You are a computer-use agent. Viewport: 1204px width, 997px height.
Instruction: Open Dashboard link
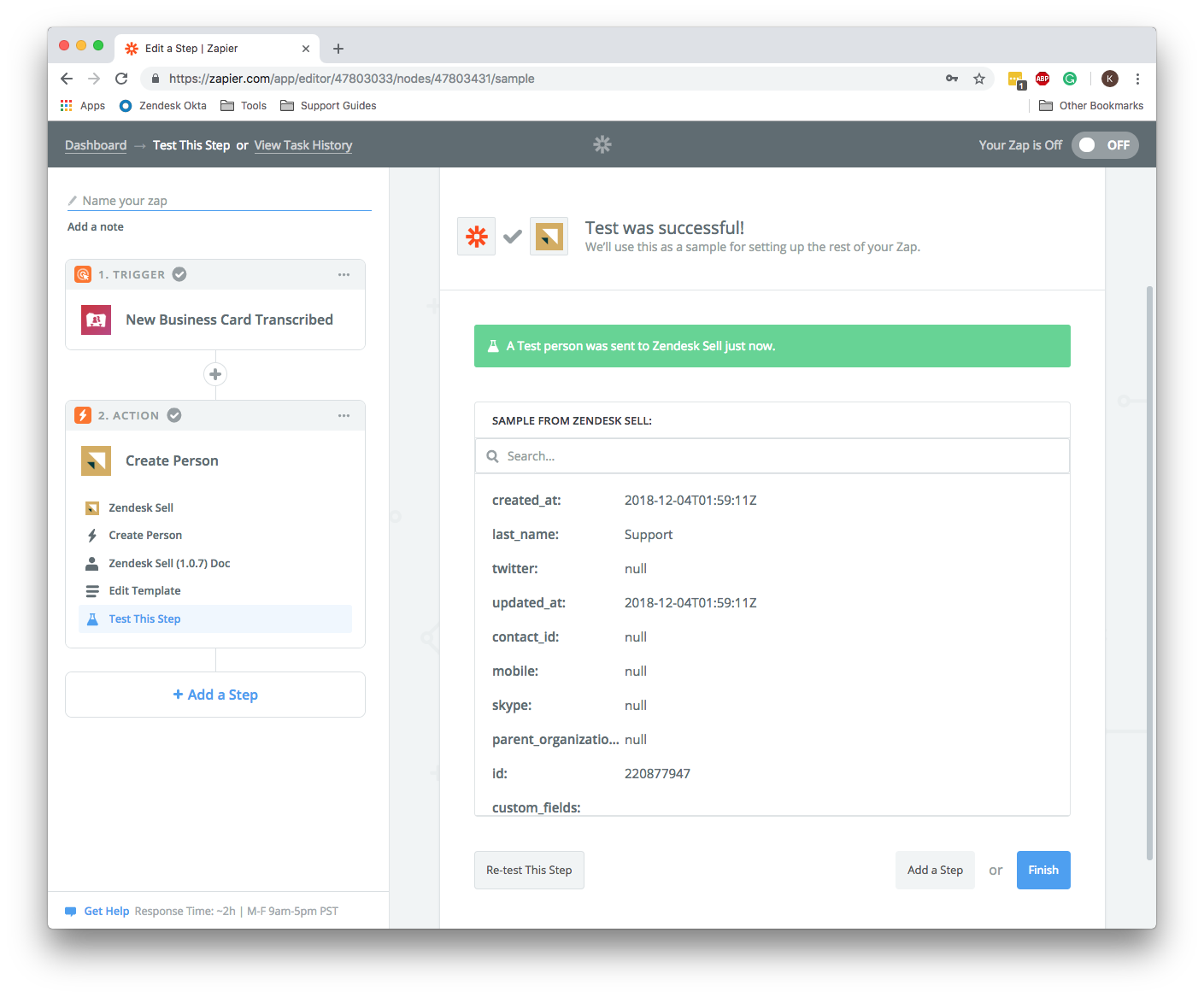96,145
